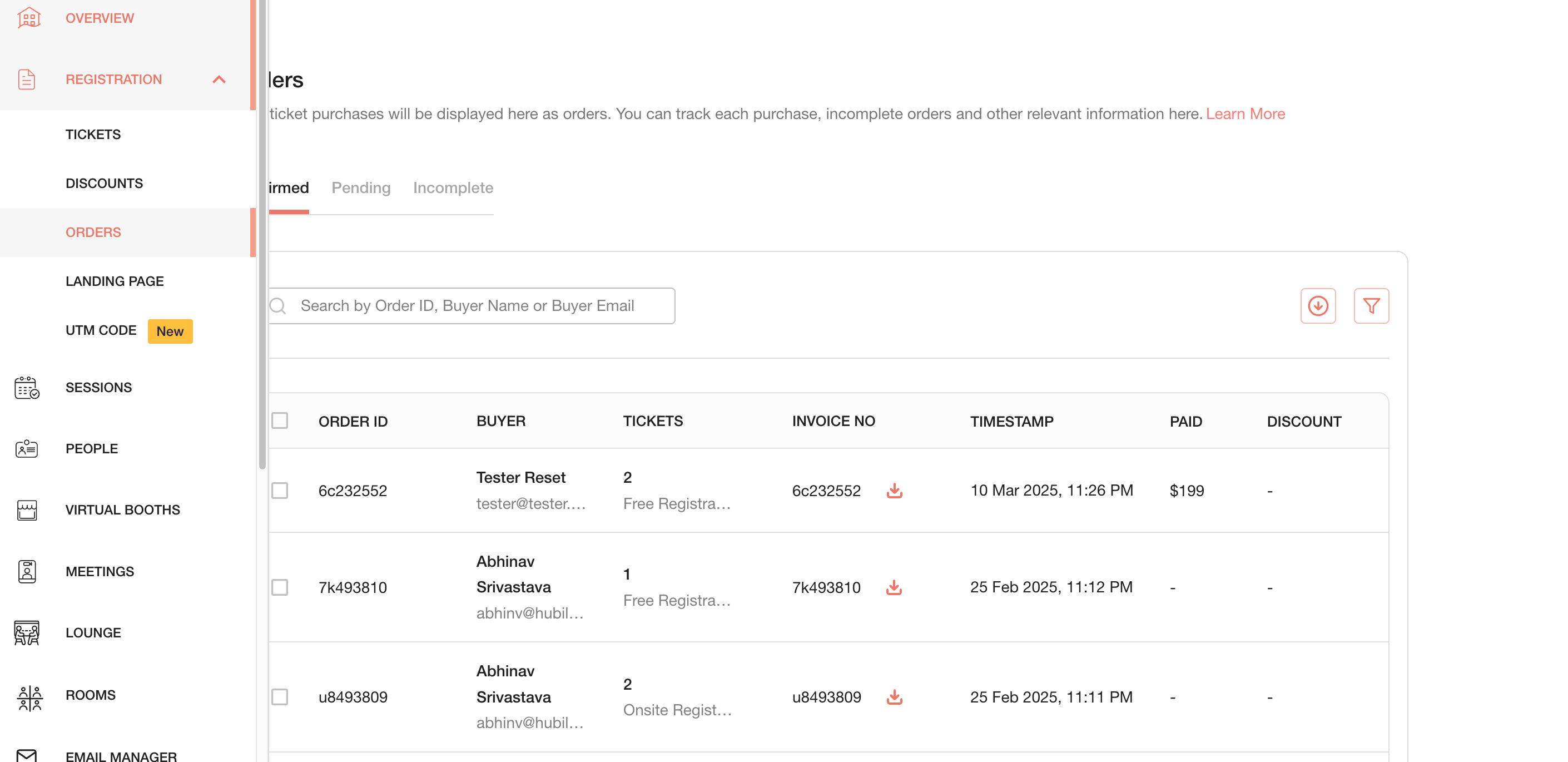Open the orders filter funnel icon
Screen dimensions: 1568x762
click(x=1371, y=306)
